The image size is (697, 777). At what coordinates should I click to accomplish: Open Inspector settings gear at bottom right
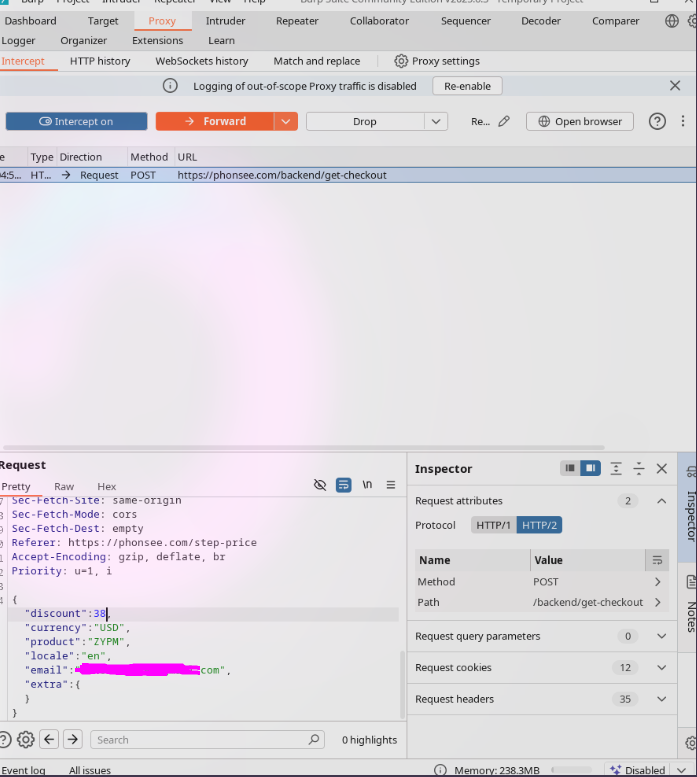click(691, 743)
